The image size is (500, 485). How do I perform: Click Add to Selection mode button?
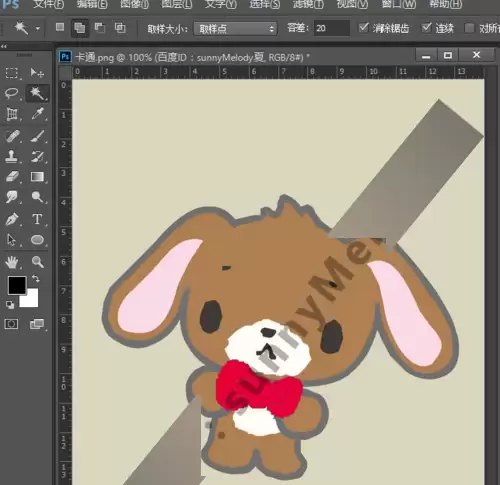tap(79, 28)
